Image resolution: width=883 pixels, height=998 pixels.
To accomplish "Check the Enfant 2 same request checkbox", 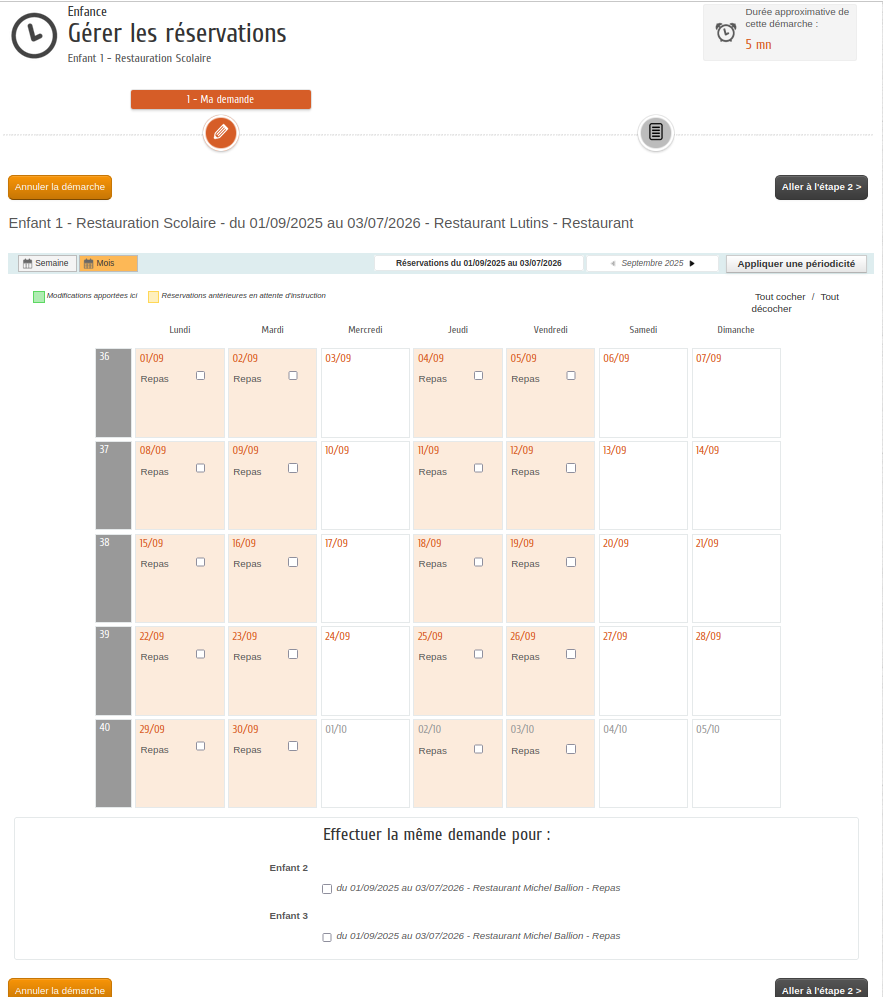I will [x=327, y=889].
